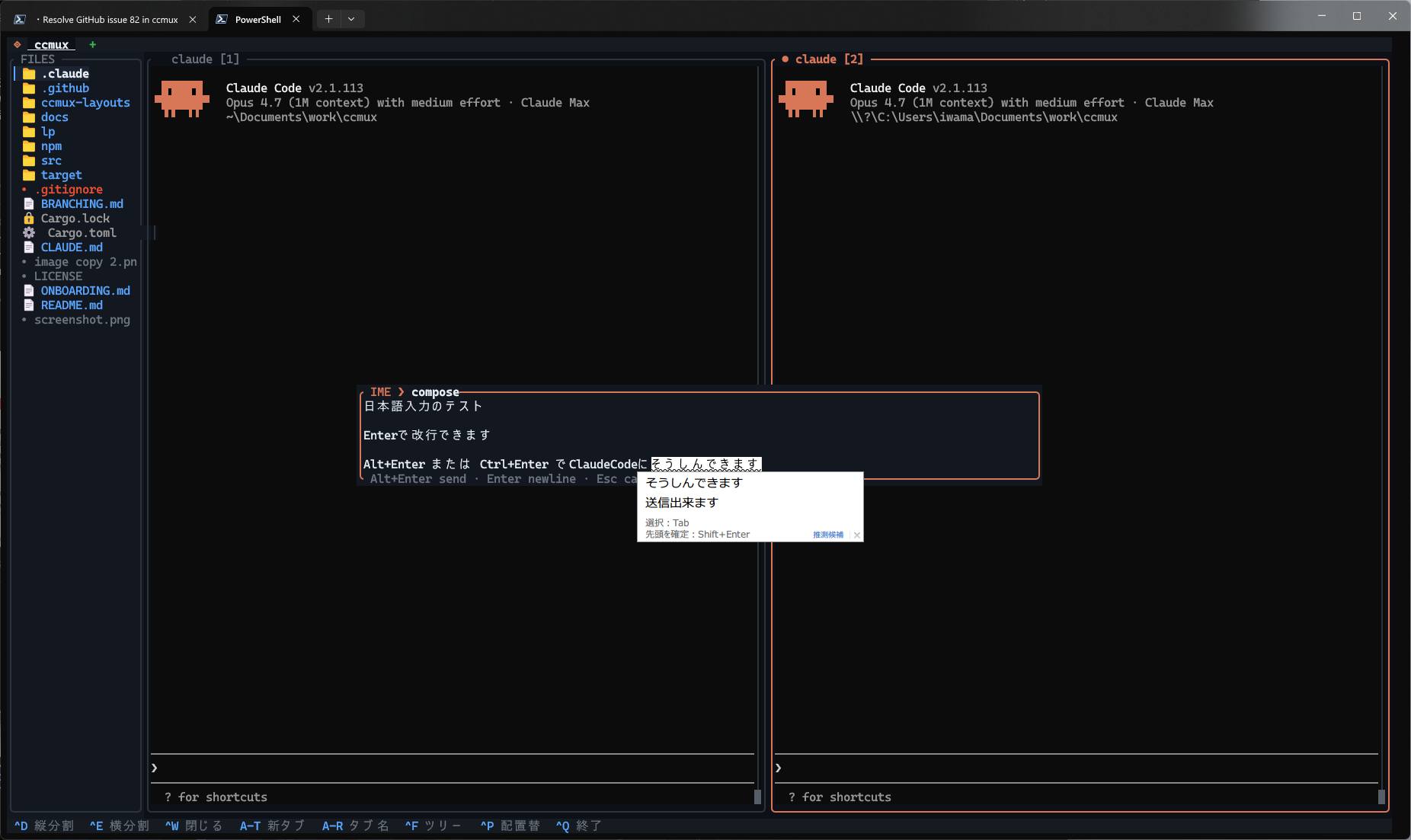Click the ^Q 終了 shortcut
This screenshot has height=840, width=1411.
click(x=579, y=826)
